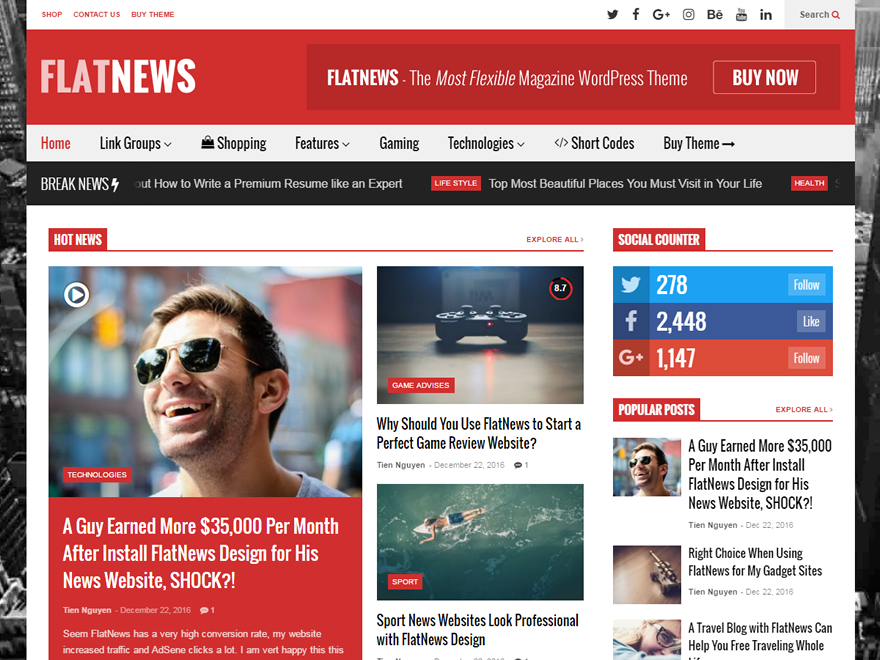Open the surfer Sport article thumbnail
Image resolution: width=880 pixels, height=660 pixels.
(x=480, y=542)
